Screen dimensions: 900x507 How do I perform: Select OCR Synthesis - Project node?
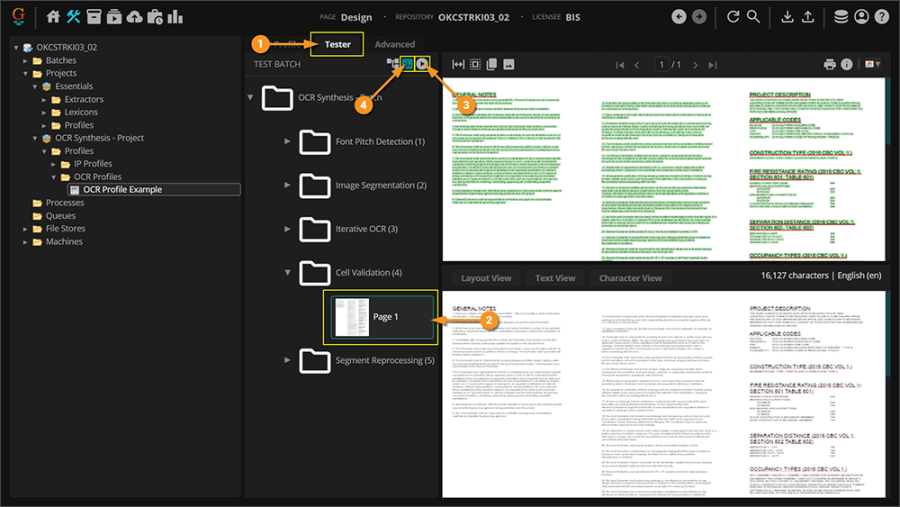pos(99,138)
